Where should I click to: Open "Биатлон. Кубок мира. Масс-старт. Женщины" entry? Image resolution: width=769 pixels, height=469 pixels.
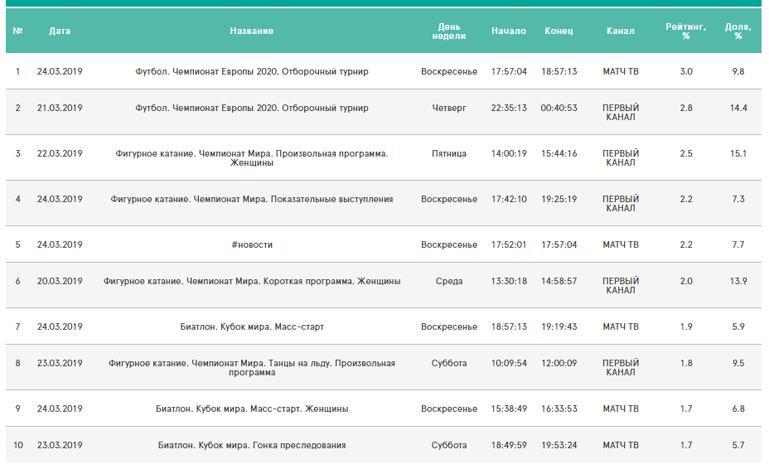[251, 409]
